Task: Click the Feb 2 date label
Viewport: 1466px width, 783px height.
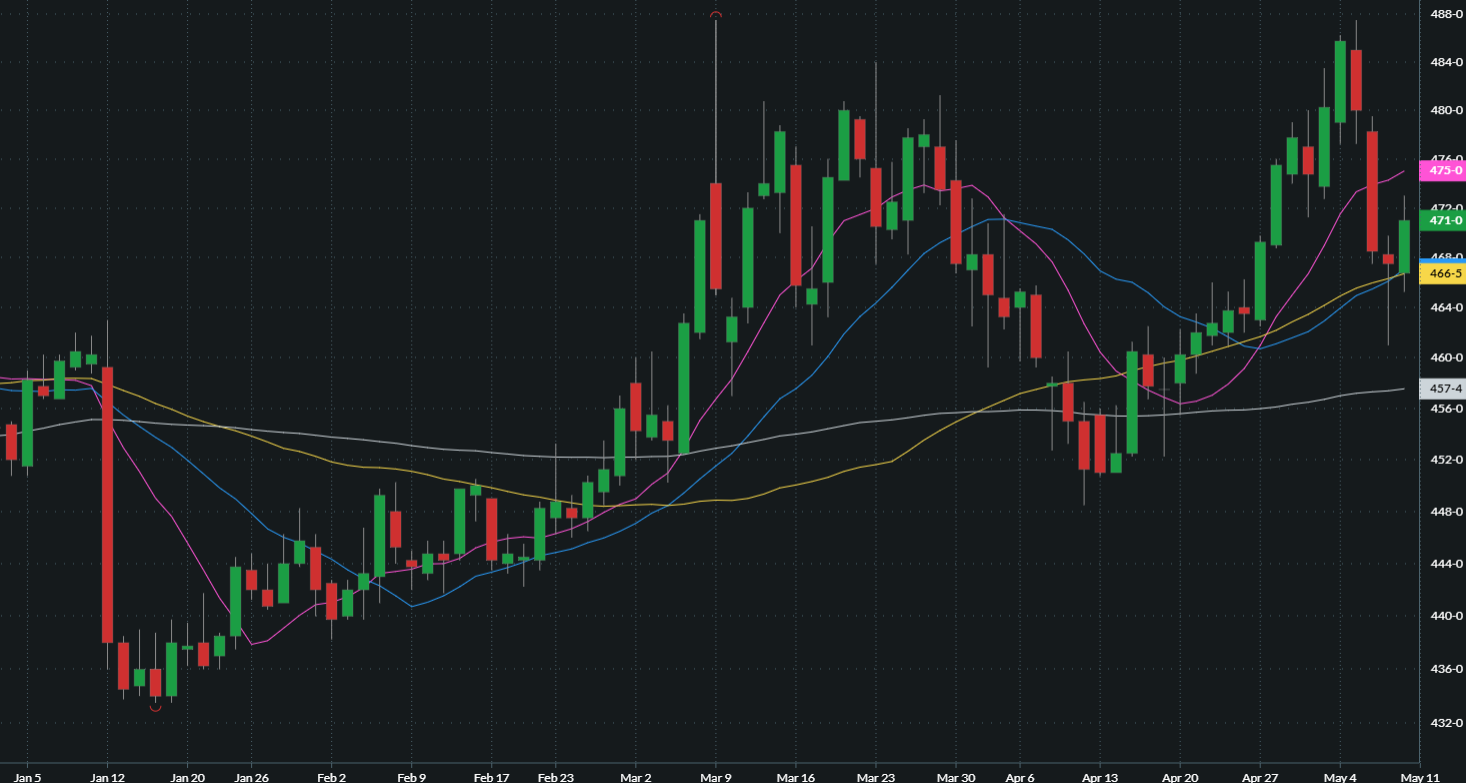Action: pyautogui.click(x=331, y=777)
